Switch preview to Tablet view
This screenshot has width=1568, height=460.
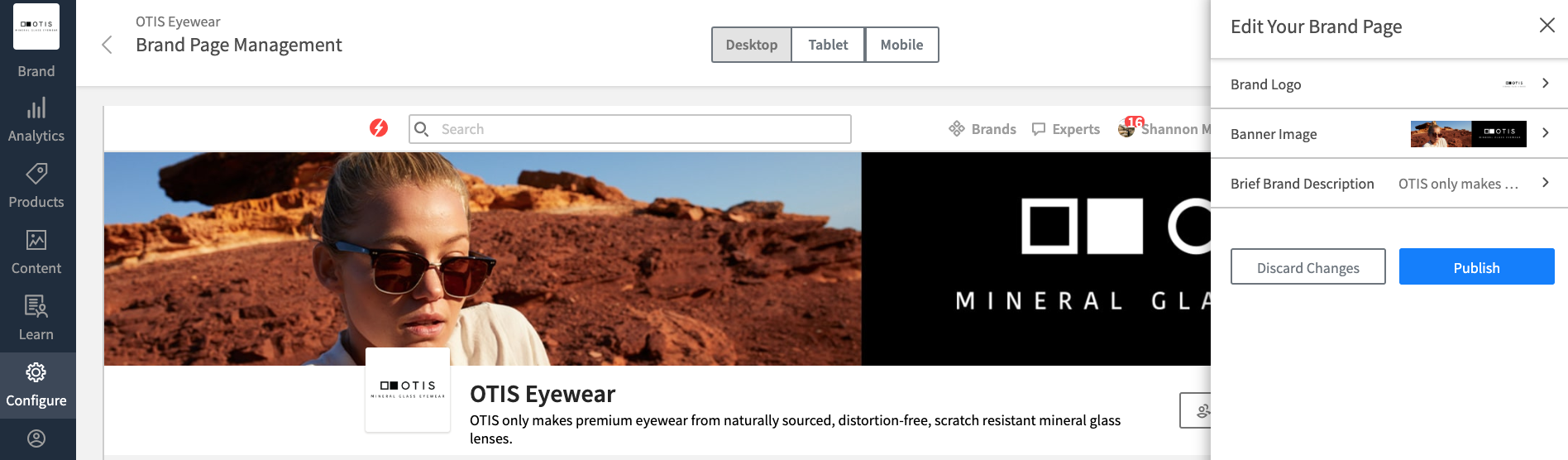tap(828, 45)
